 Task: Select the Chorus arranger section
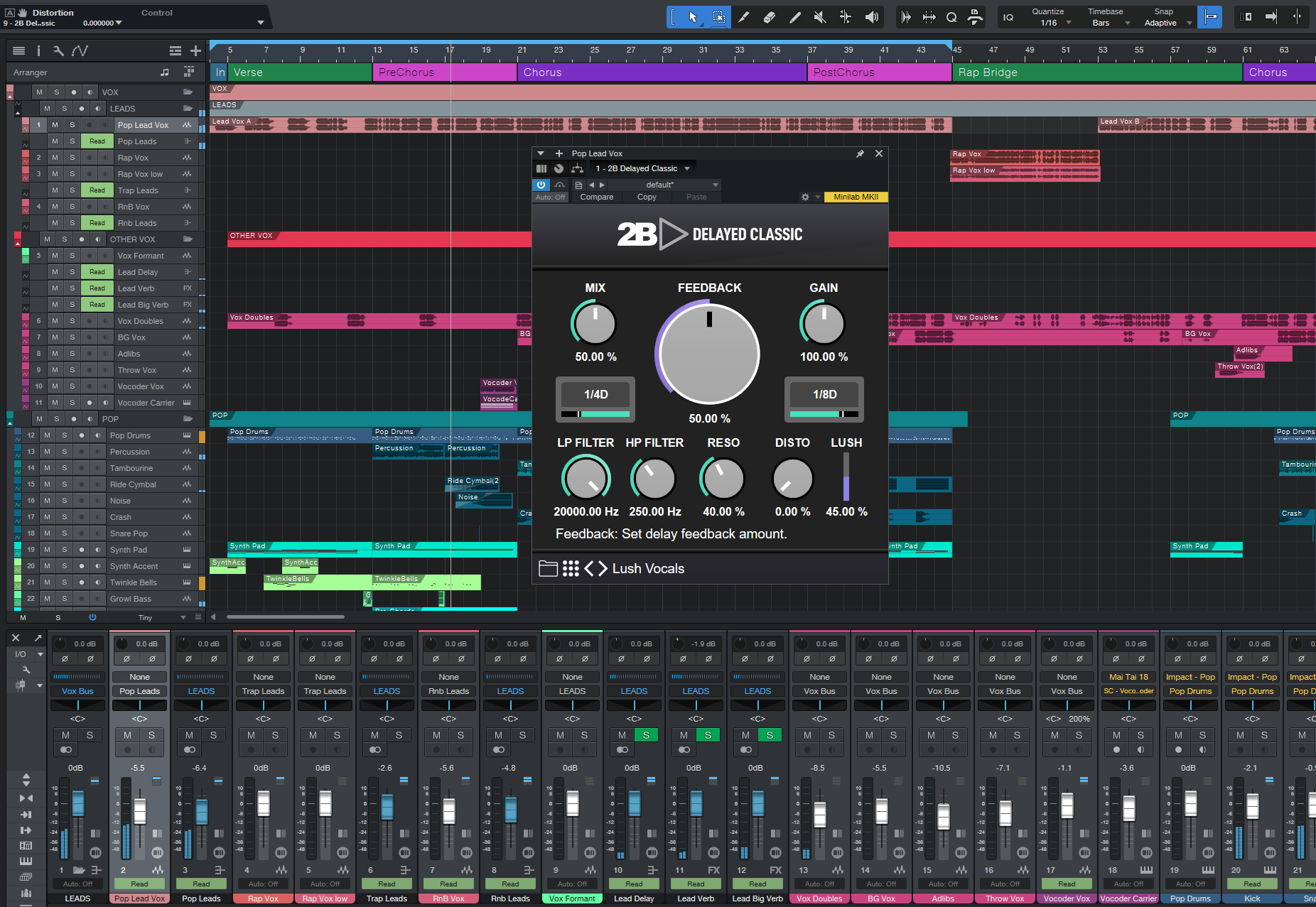661,72
